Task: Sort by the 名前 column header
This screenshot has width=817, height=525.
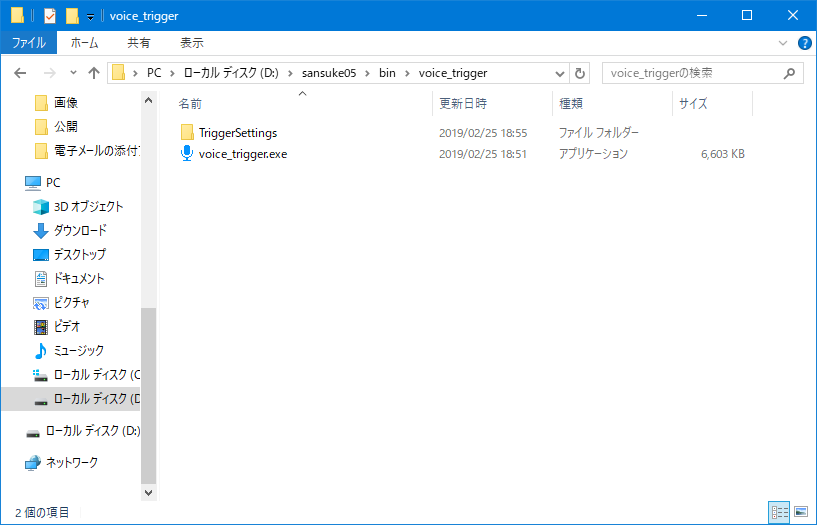Action: (x=190, y=104)
